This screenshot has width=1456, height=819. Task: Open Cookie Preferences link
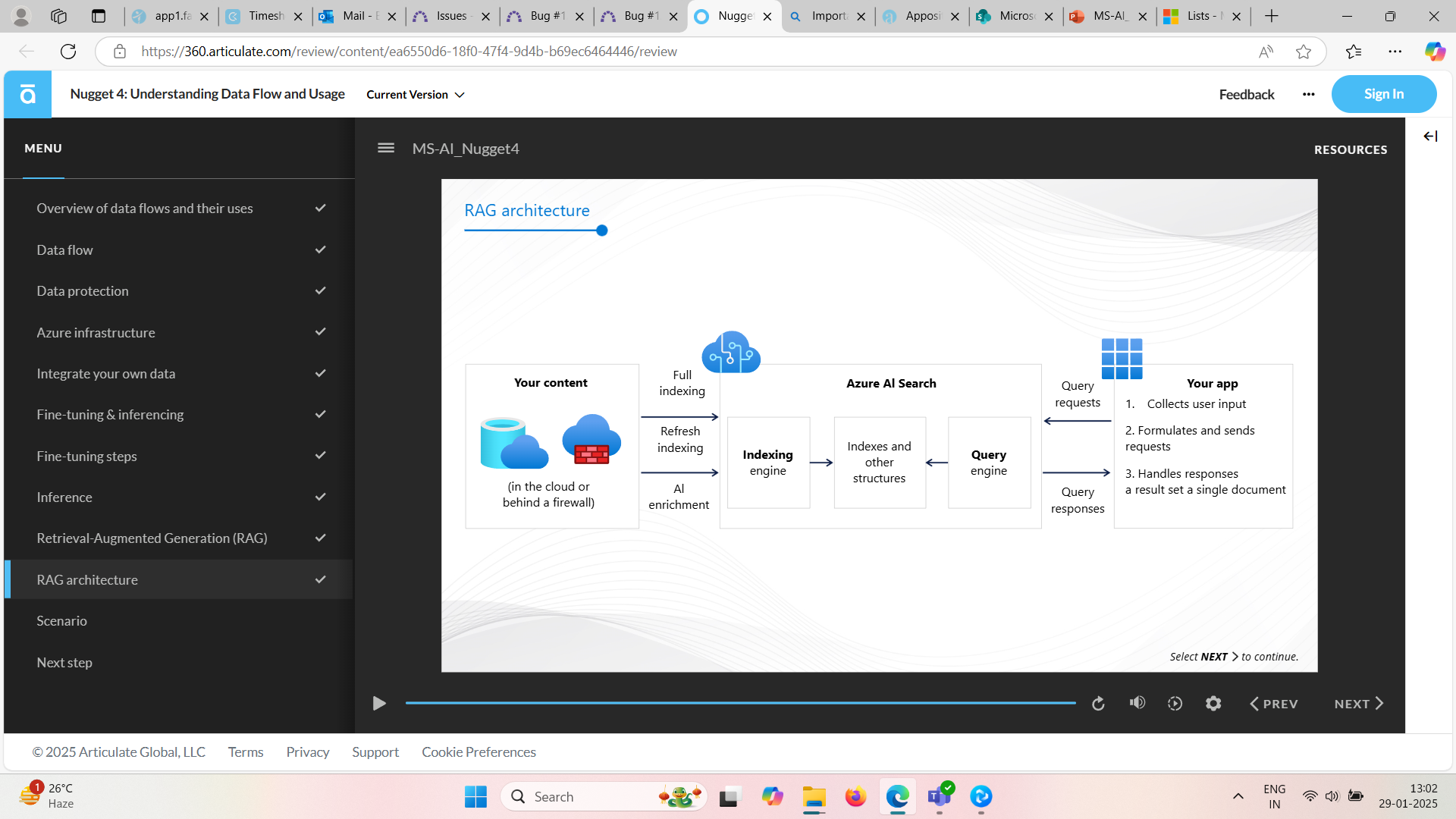pyautogui.click(x=479, y=752)
